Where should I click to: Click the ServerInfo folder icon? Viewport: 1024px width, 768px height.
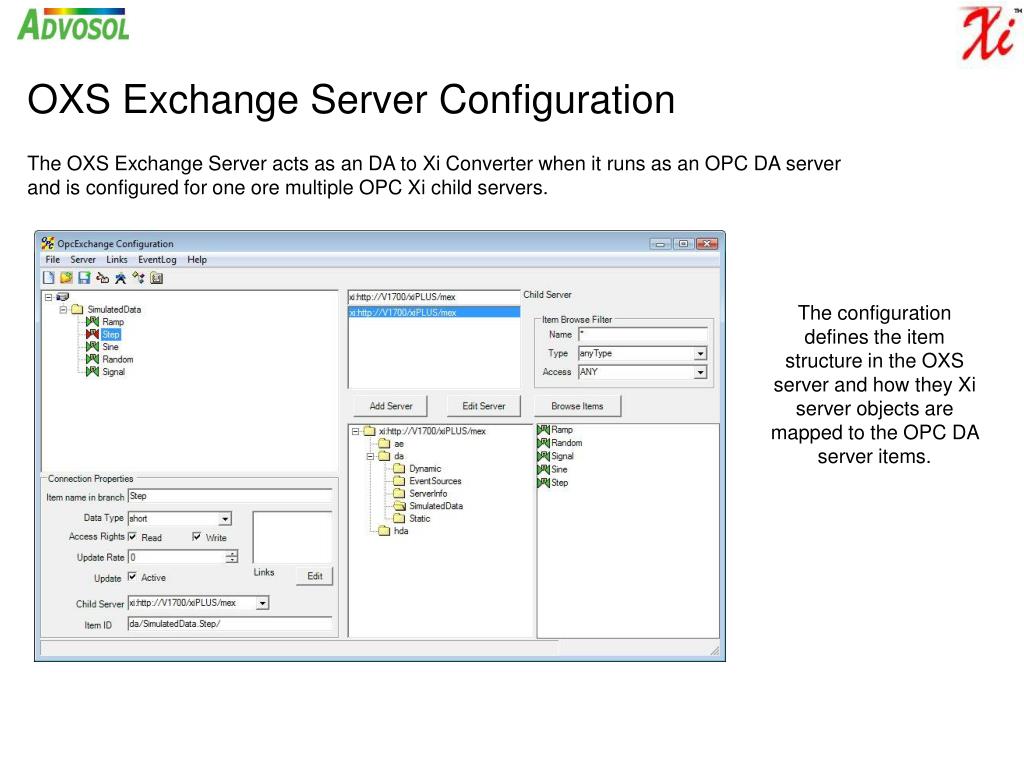399,493
